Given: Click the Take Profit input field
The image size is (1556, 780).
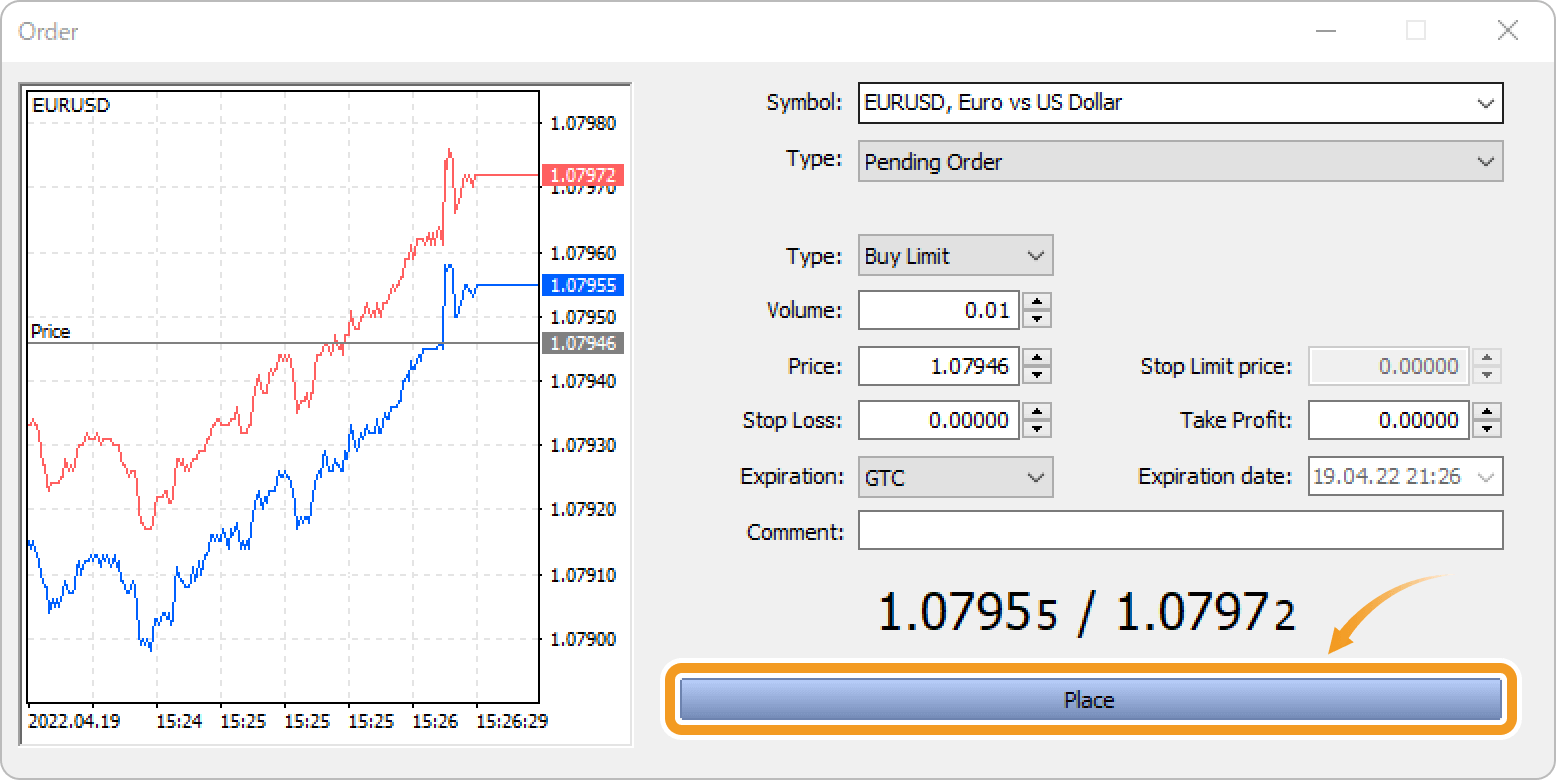Looking at the screenshot, I should point(1389,421).
